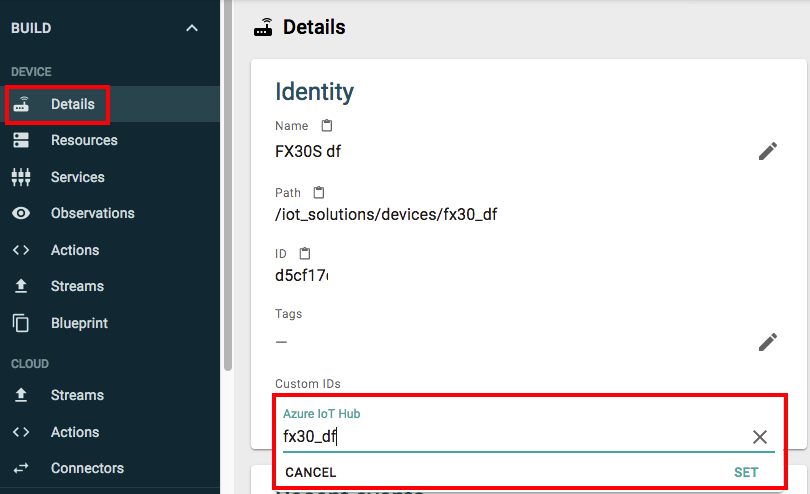Copy the Path to clipboard
The image size is (810, 494).
[x=319, y=193]
